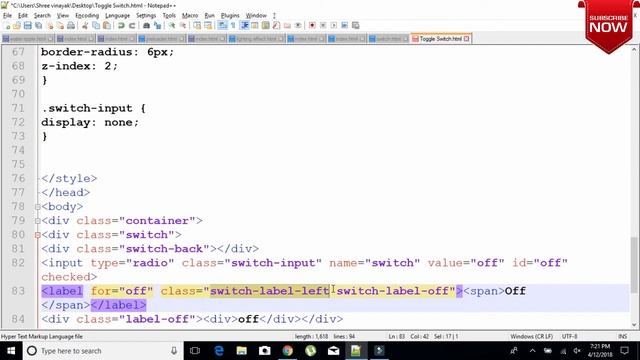Copy selection with the Copy icon
Screen dimensions: 640x360
click(96, 25)
